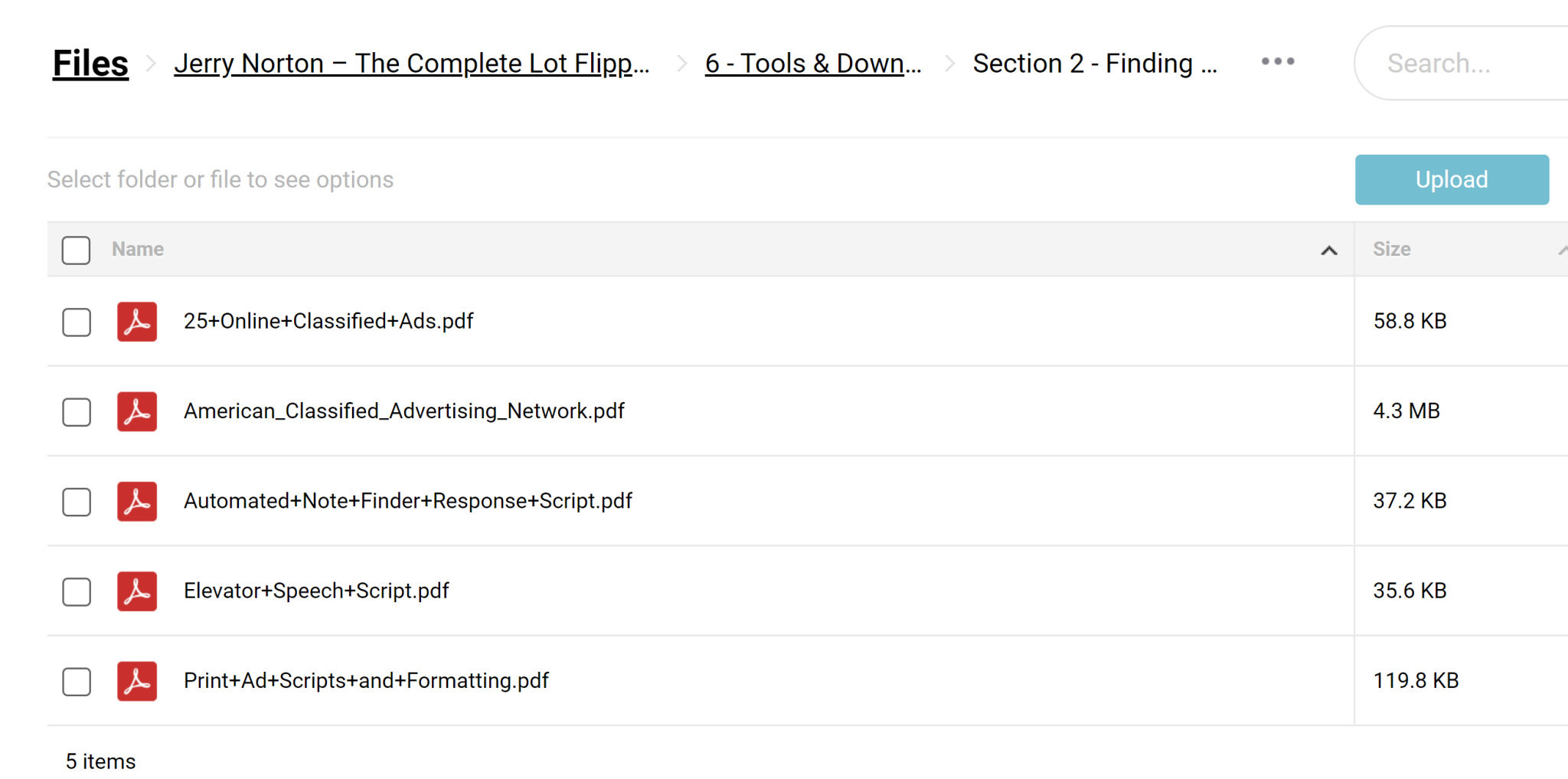Click the Print+Ad+Scripts+and+Formatting PDF icon

tap(137, 681)
